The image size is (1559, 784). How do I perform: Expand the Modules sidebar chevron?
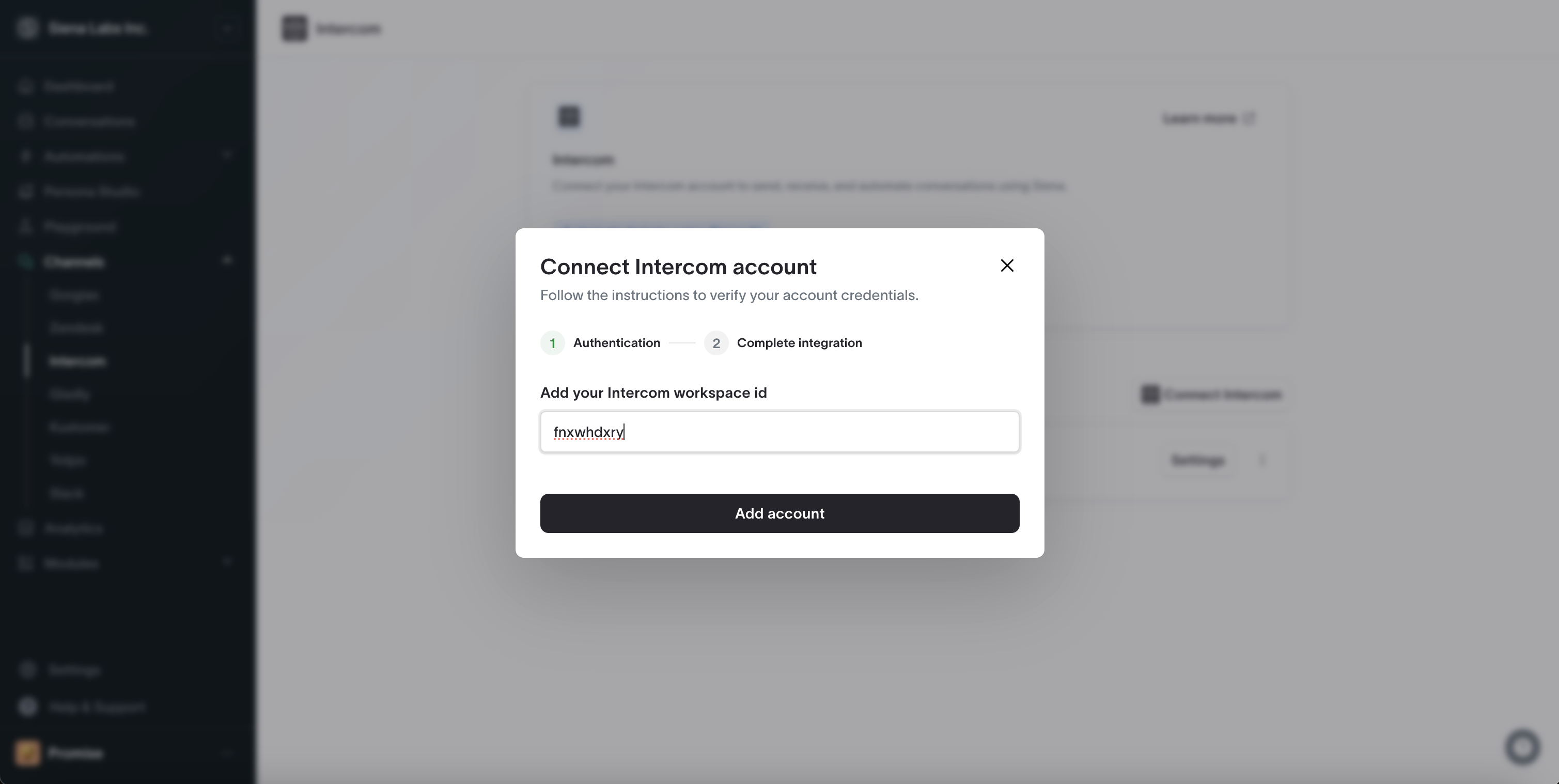click(227, 562)
